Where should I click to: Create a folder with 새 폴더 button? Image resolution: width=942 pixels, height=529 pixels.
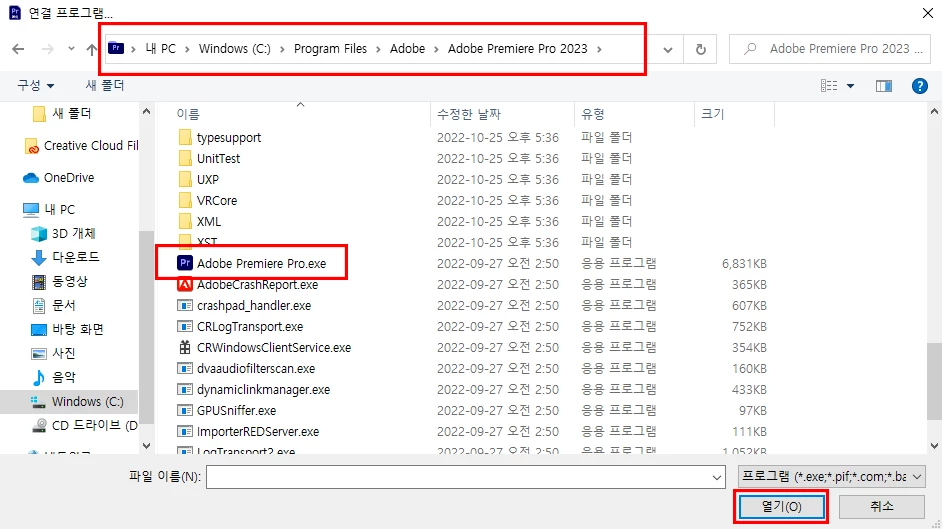(x=105, y=86)
